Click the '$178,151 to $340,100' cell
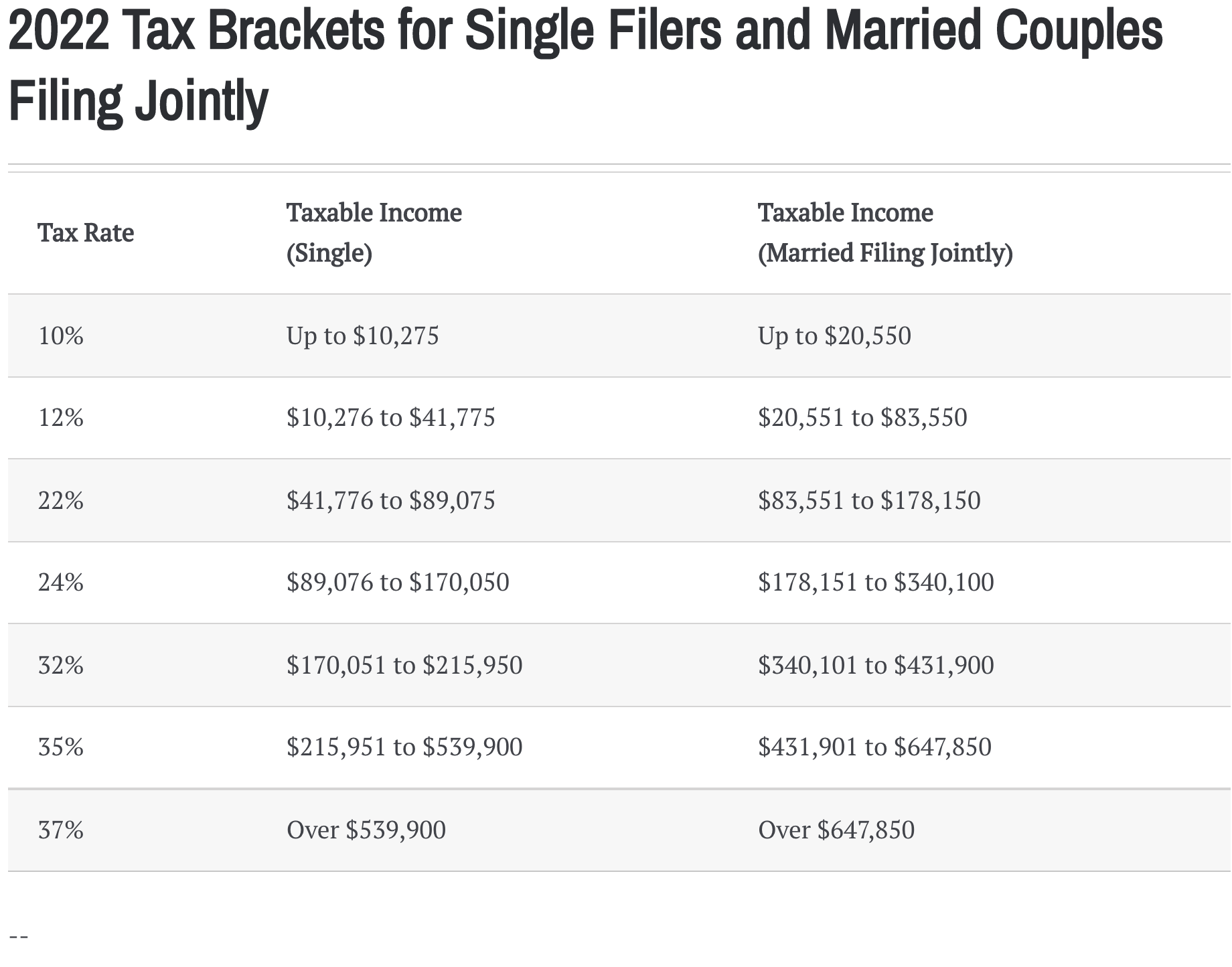Screen dimensions: 1232x967 coord(876,583)
